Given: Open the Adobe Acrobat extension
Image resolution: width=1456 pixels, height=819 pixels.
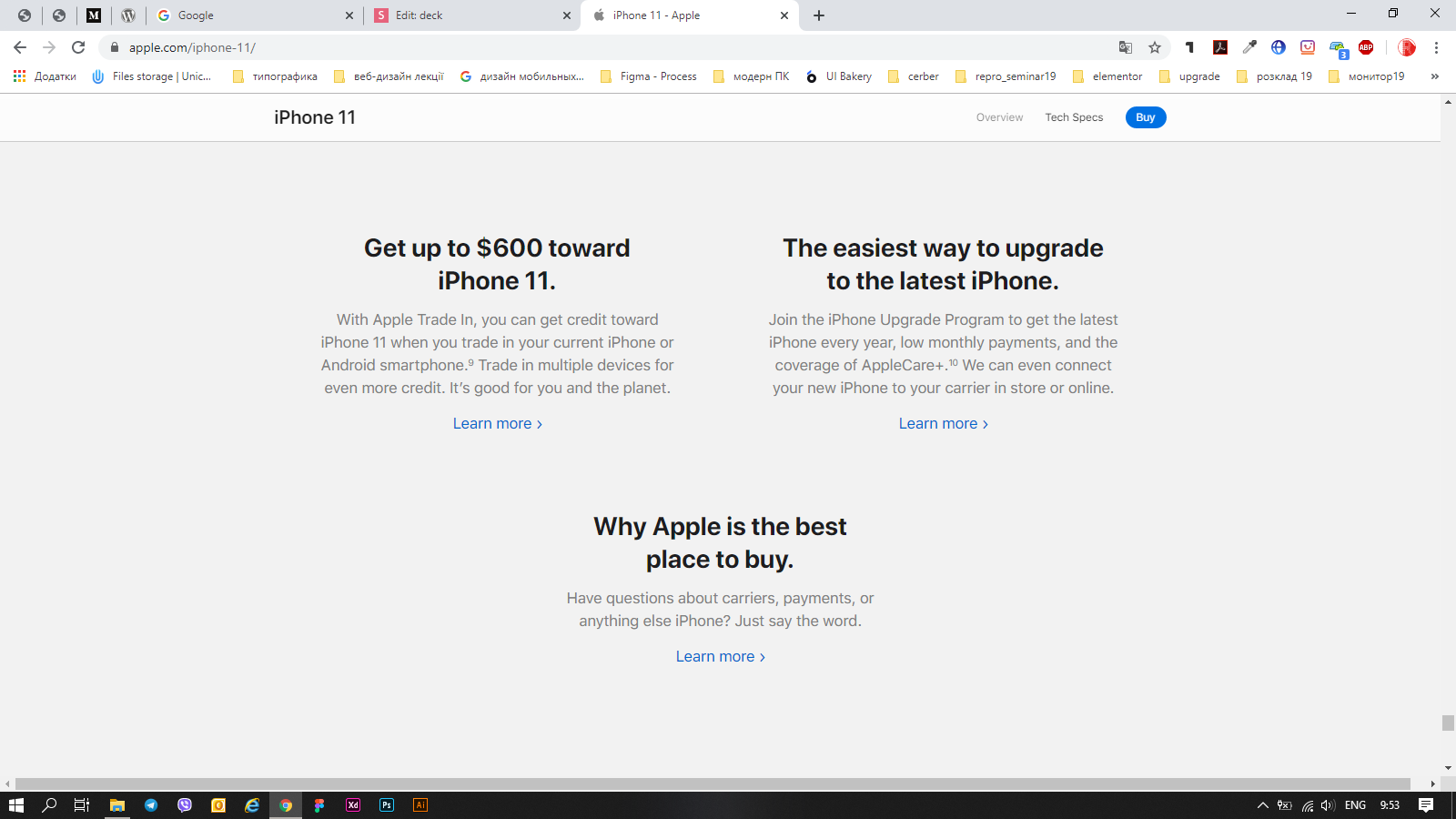Looking at the screenshot, I should click(x=1220, y=47).
